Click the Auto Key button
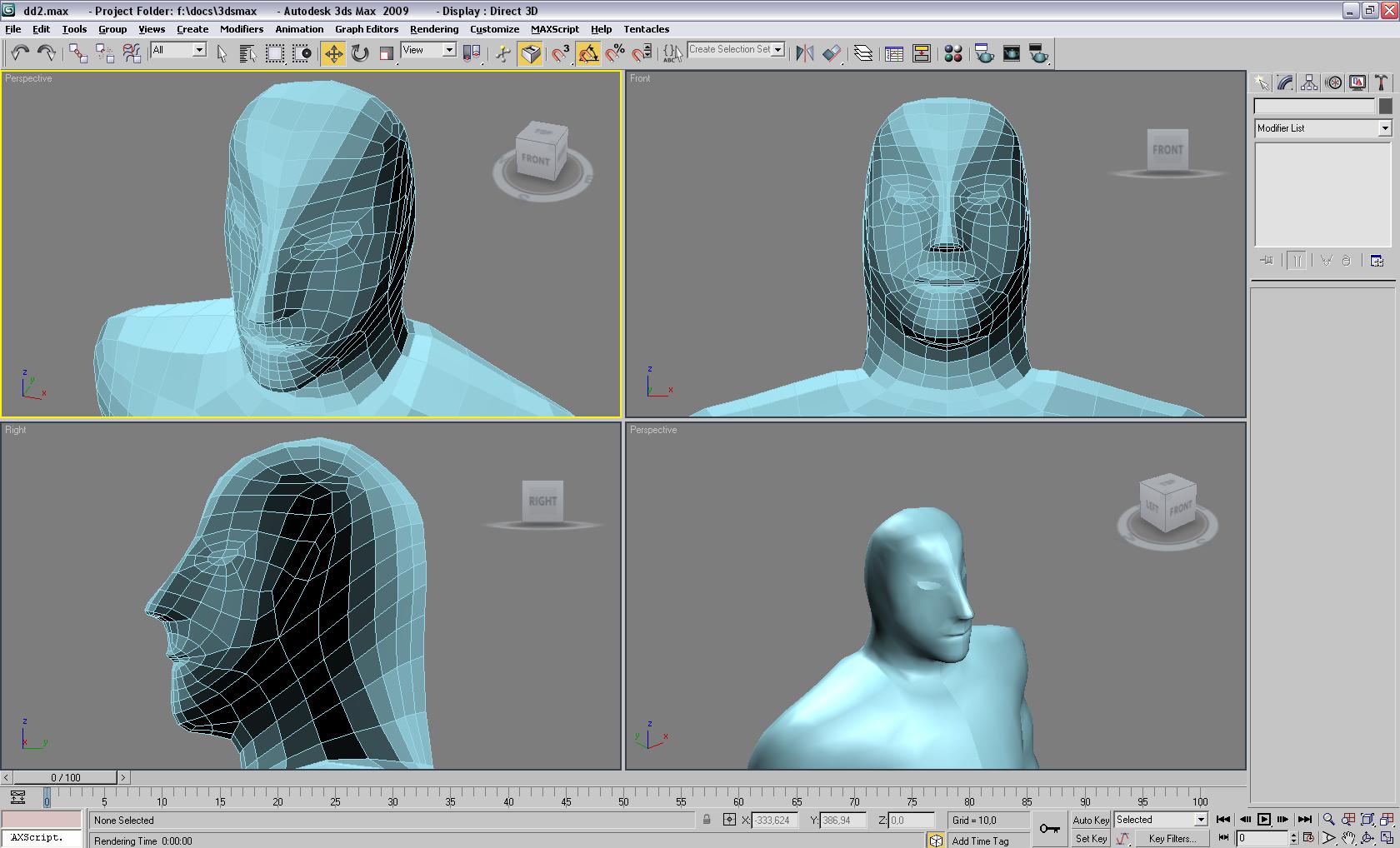The width and height of the screenshot is (1400, 848). pyautogui.click(x=1090, y=821)
